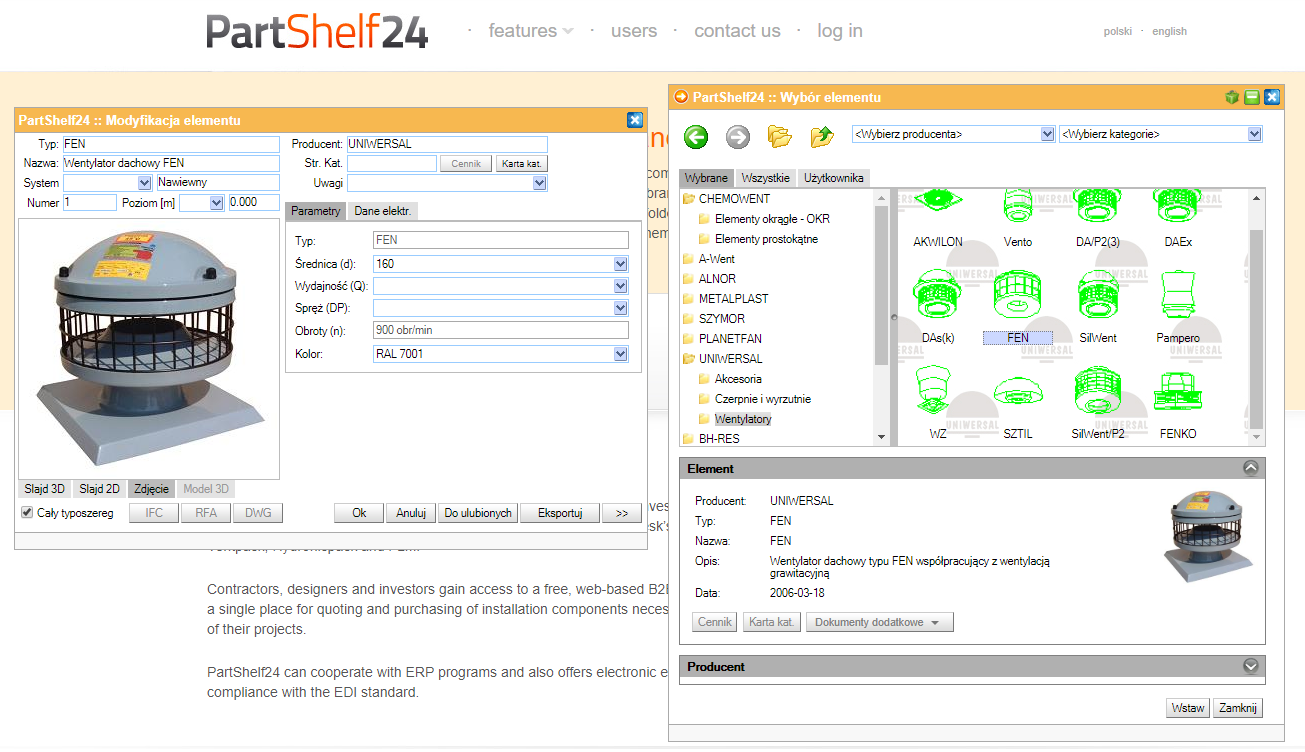This screenshot has width=1305, height=752.
Task: Choose the FENKO component icon
Action: tap(1177, 395)
